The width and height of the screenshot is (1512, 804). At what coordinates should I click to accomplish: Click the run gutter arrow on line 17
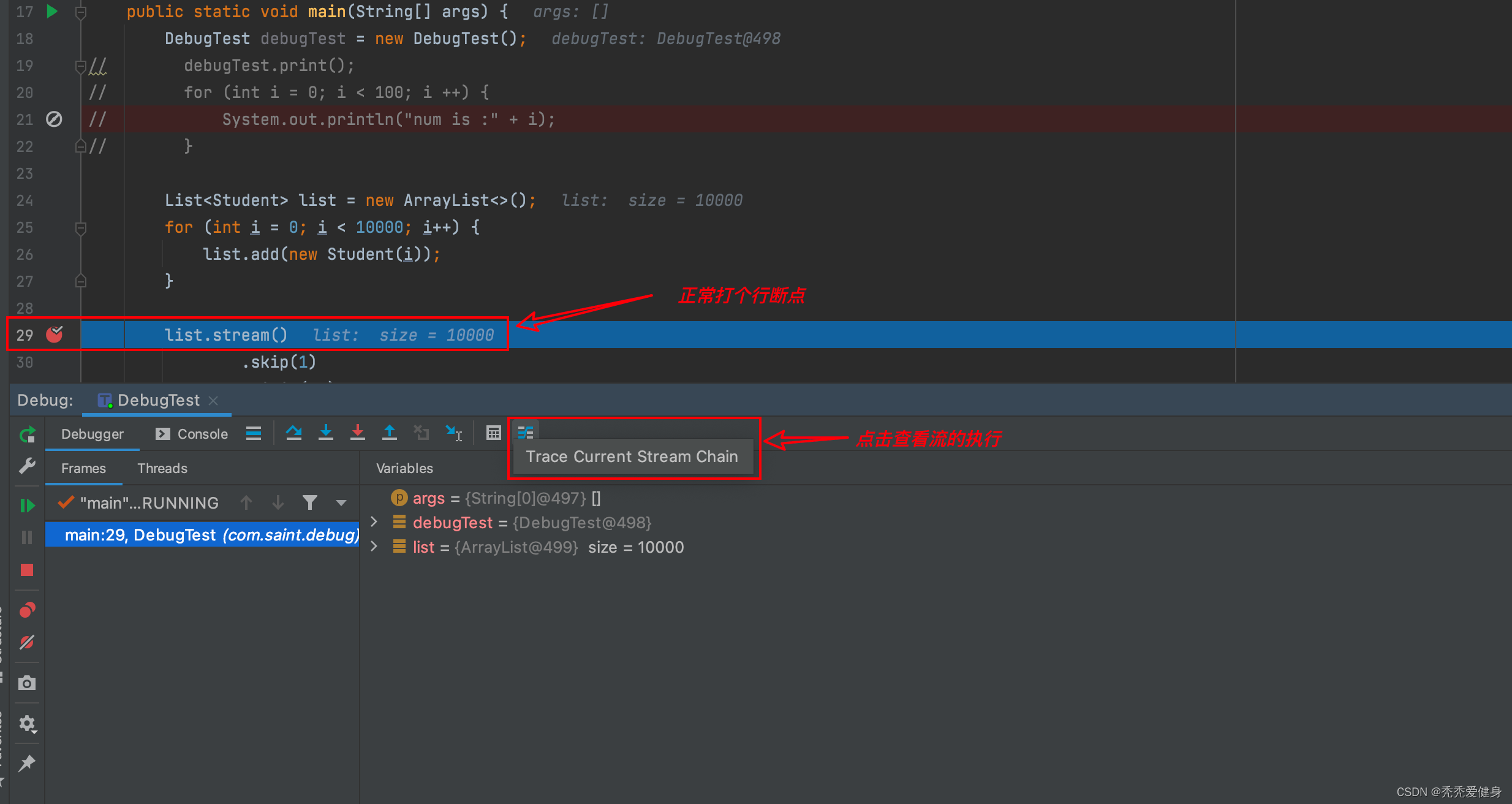(x=52, y=11)
